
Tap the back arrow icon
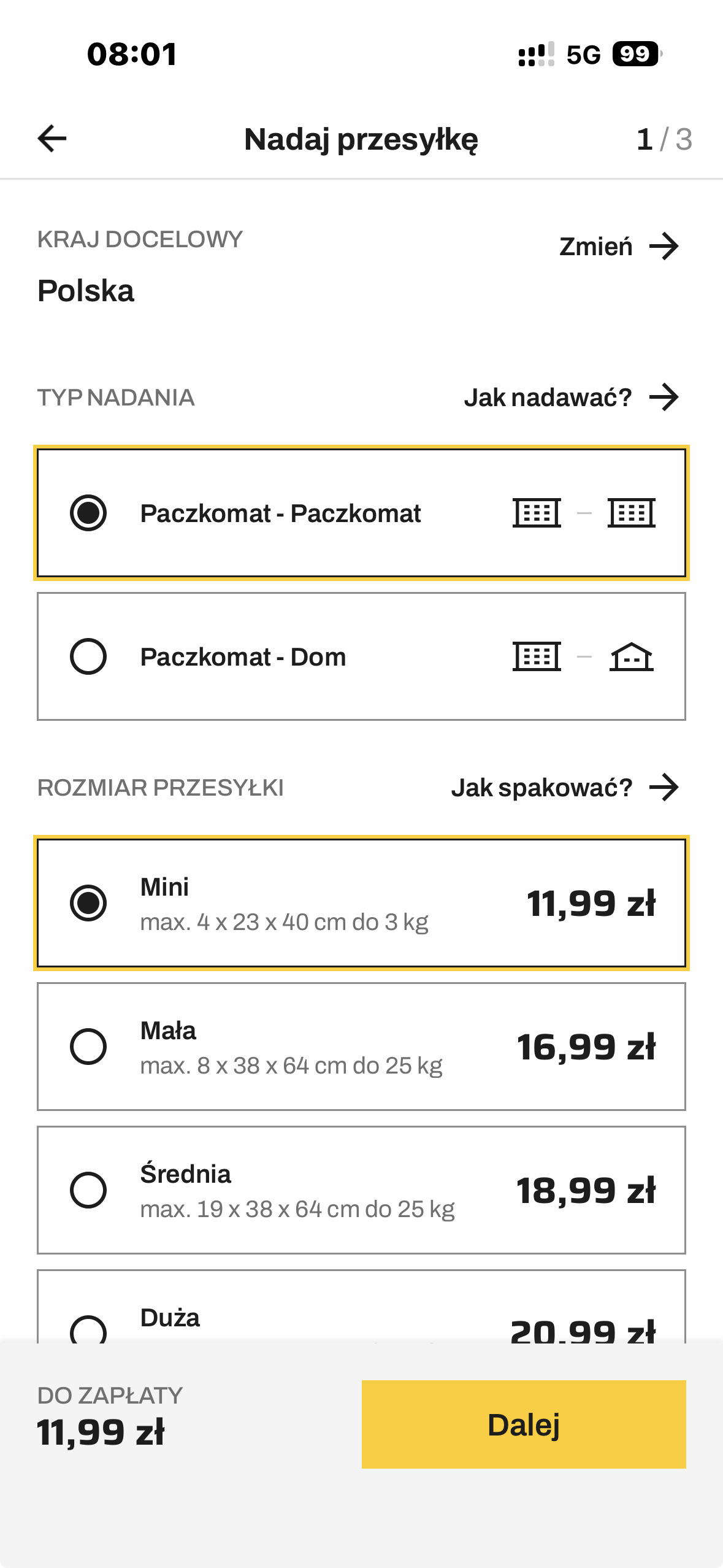click(52, 139)
